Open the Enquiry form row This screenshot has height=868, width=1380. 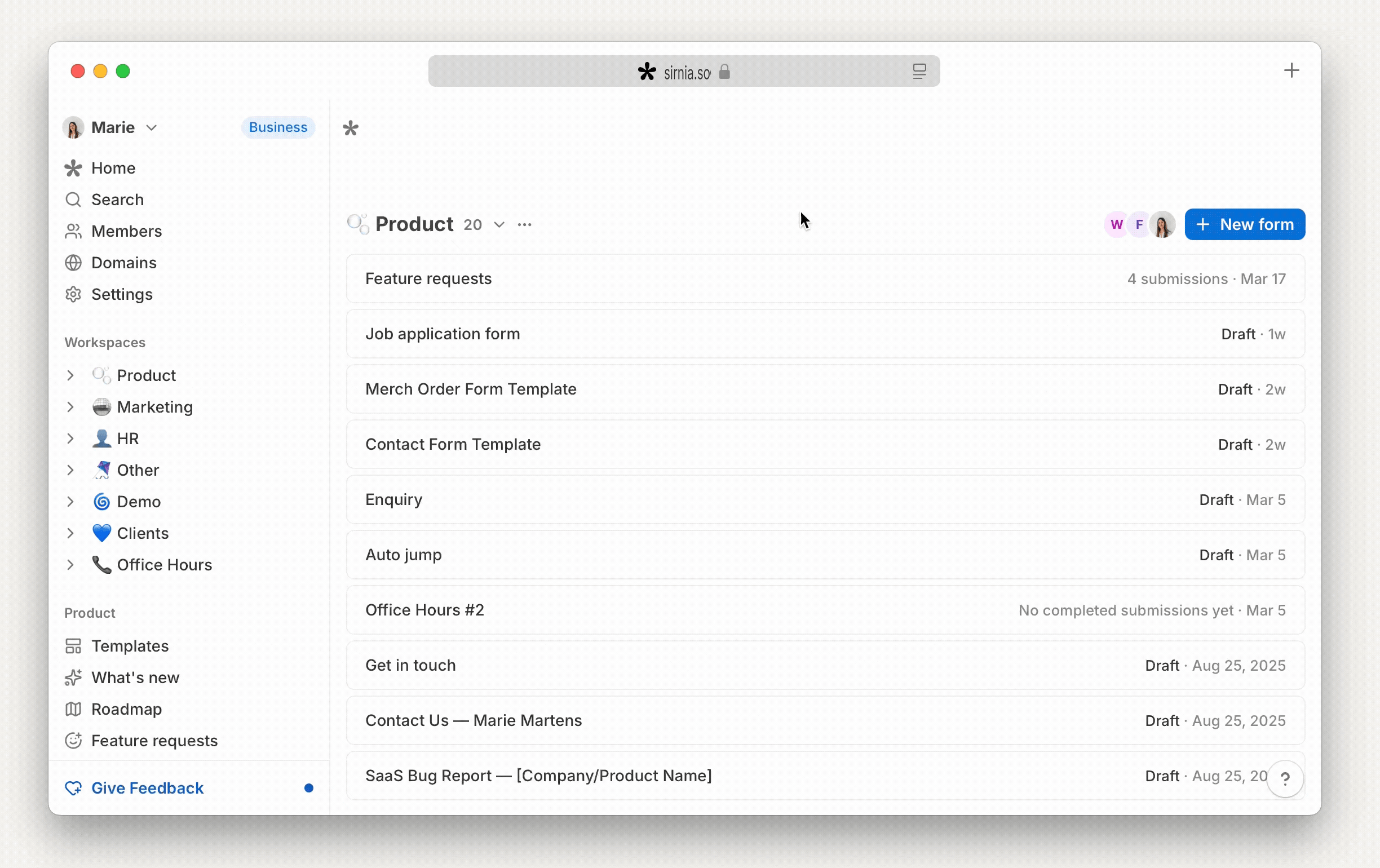click(825, 499)
